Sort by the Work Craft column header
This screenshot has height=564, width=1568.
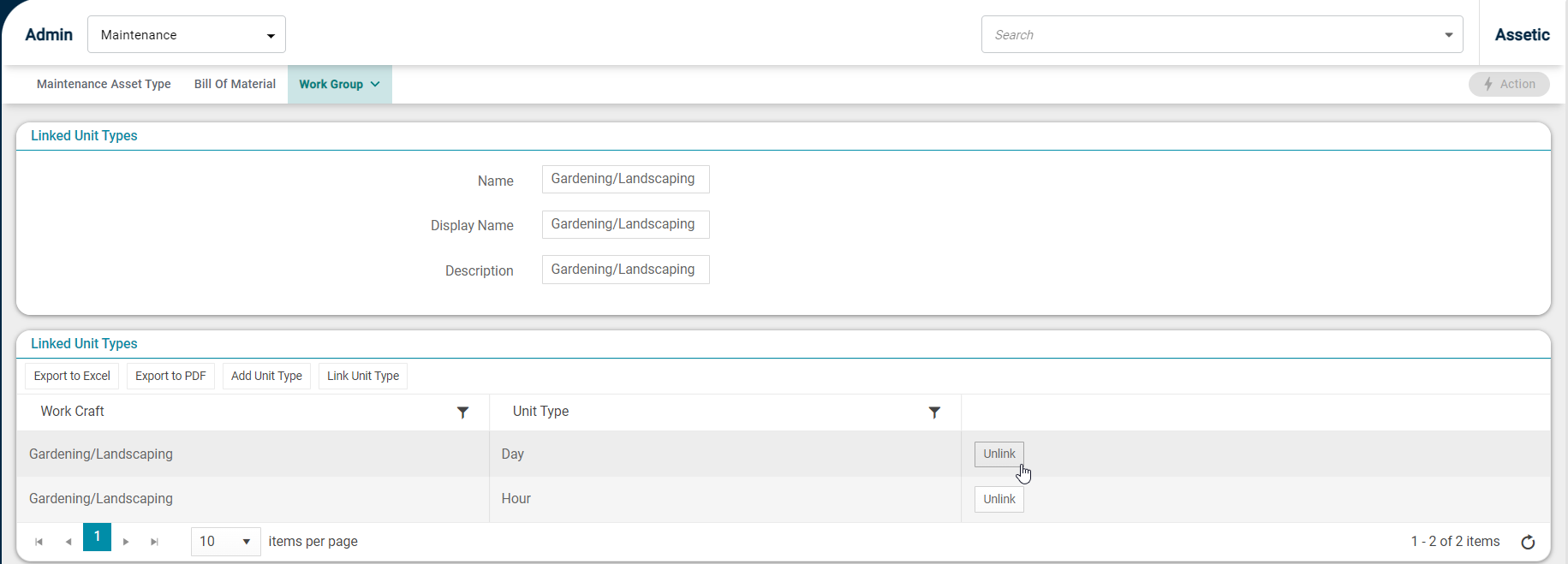(x=73, y=412)
